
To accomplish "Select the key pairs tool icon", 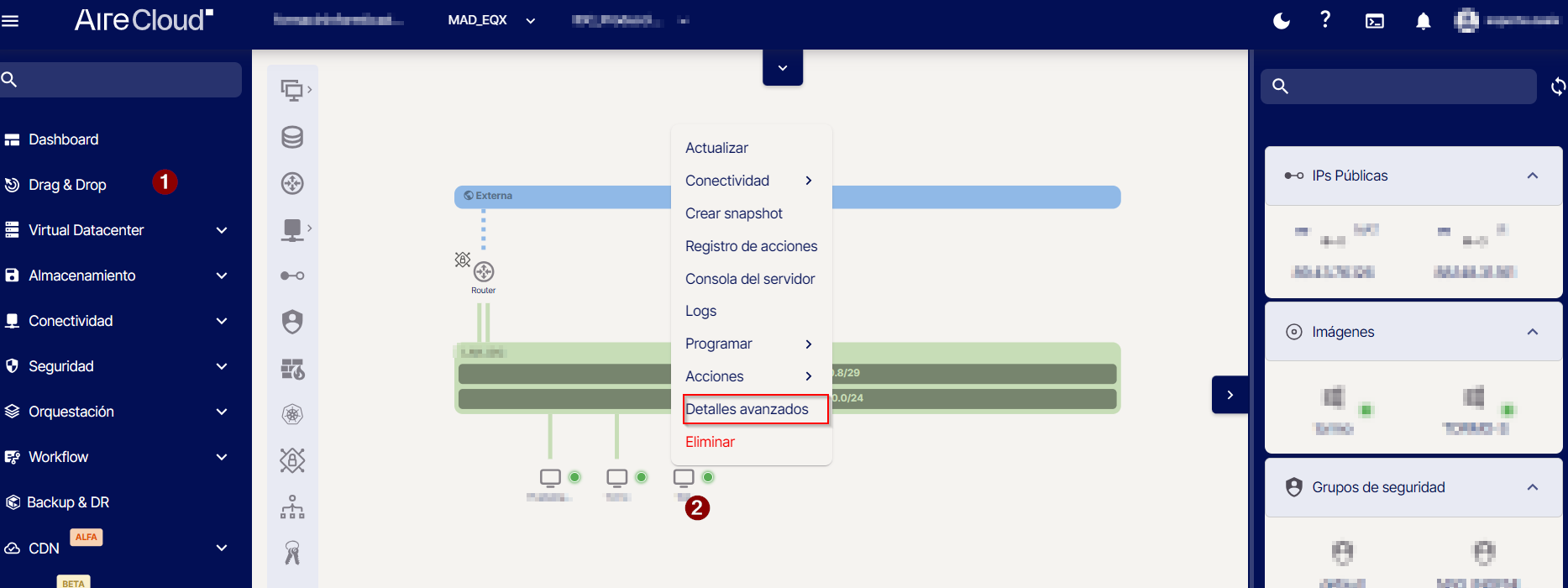I will coord(292,553).
